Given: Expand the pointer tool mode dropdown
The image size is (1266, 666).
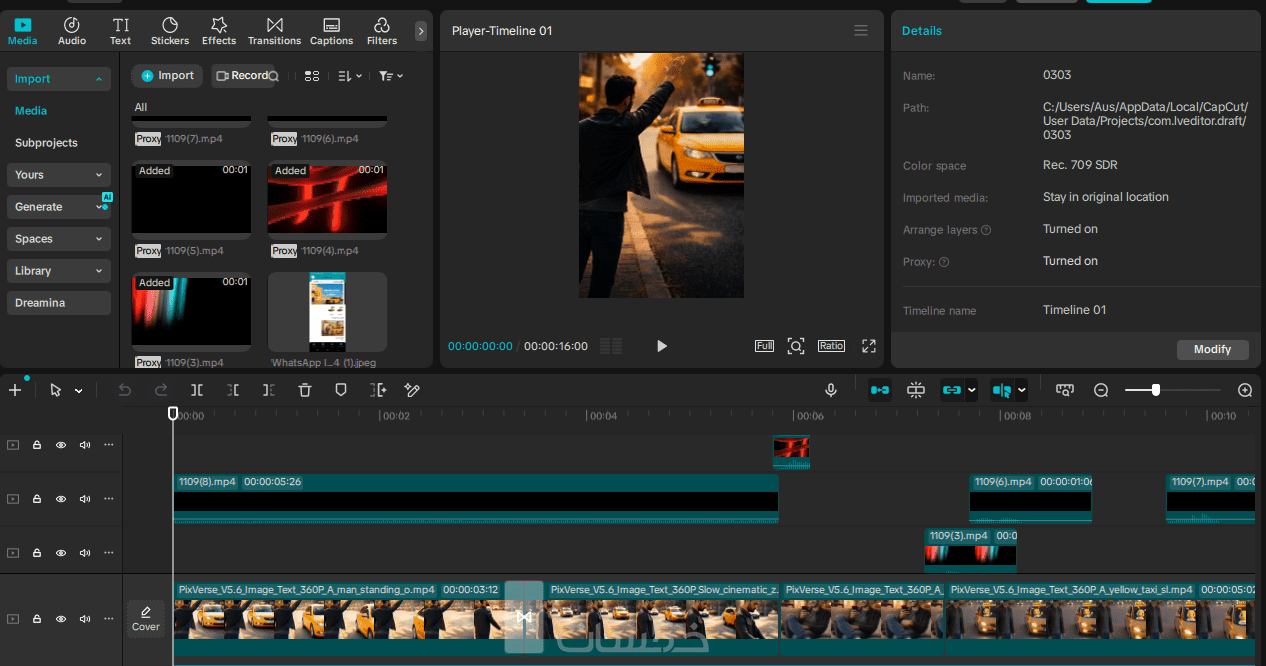Looking at the screenshot, I should coord(78,391).
